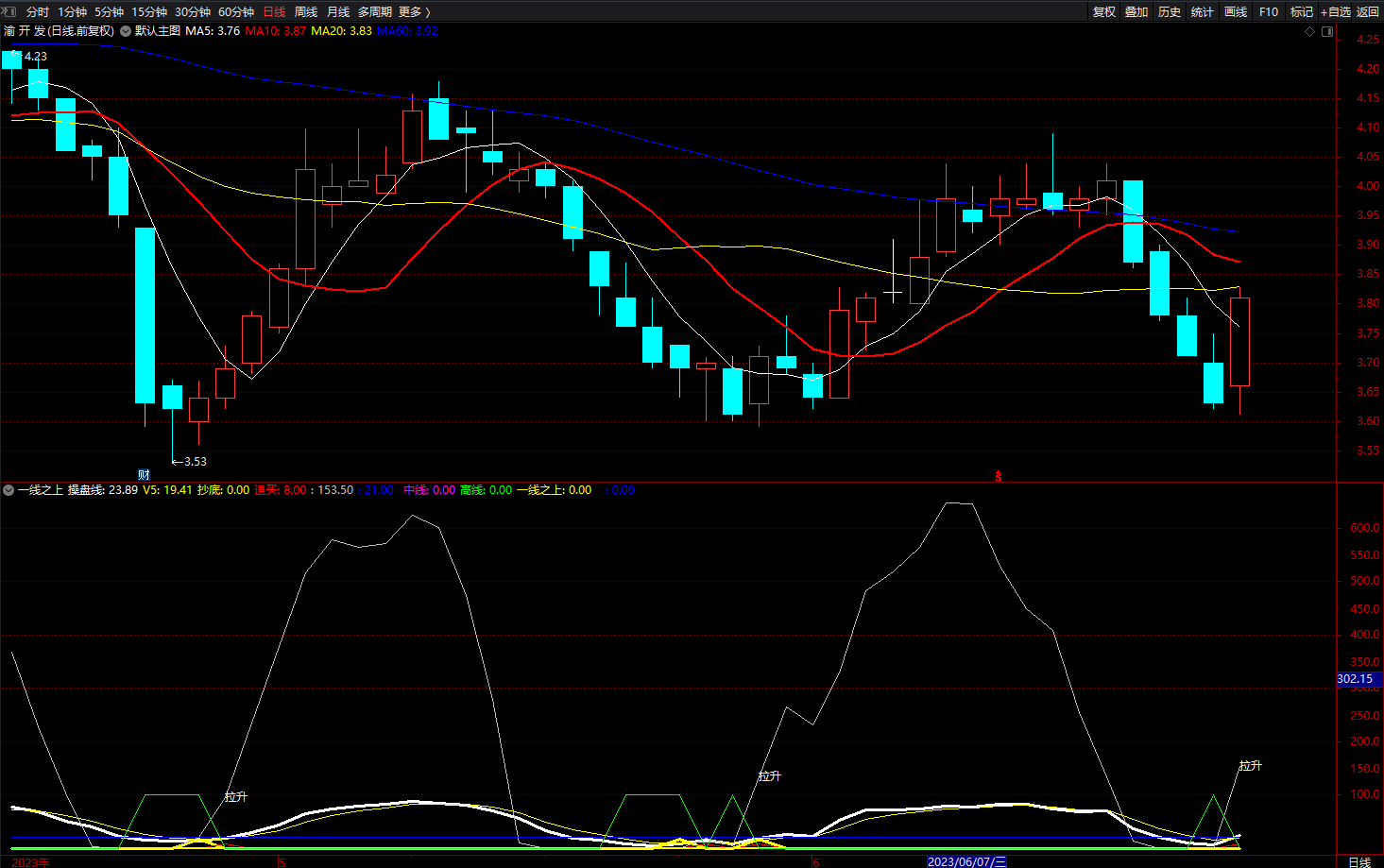This screenshot has height=868, width=1384.
Task: Open 历史 history button
Action: 1170,11
